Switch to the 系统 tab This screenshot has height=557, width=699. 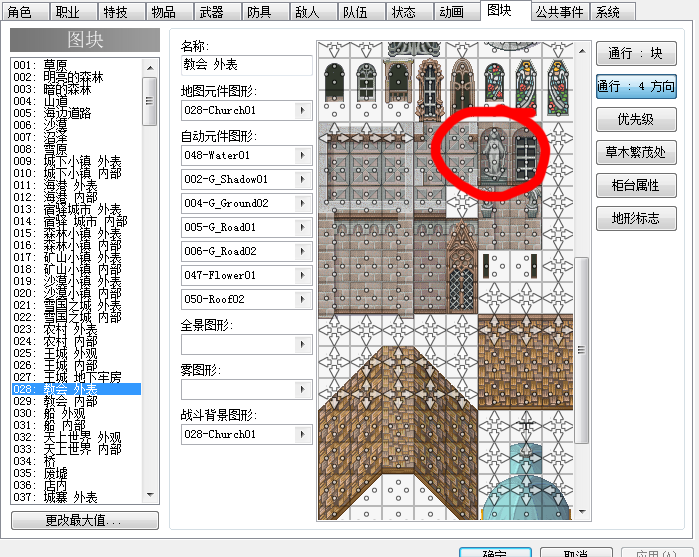point(613,12)
